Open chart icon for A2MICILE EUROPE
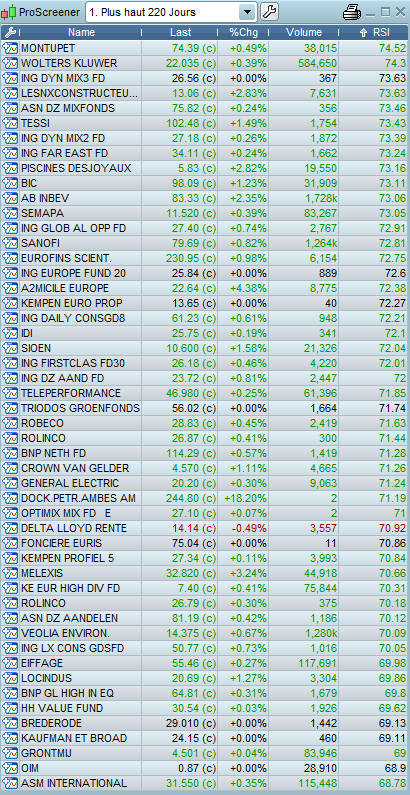The image size is (410, 795). click(x=10, y=288)
